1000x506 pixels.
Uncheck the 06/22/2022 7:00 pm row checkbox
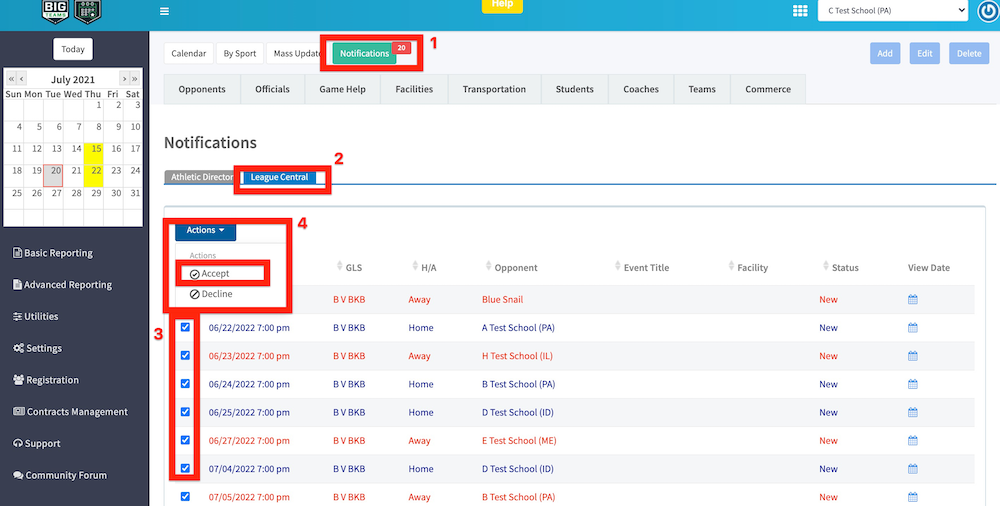(185, 327)
